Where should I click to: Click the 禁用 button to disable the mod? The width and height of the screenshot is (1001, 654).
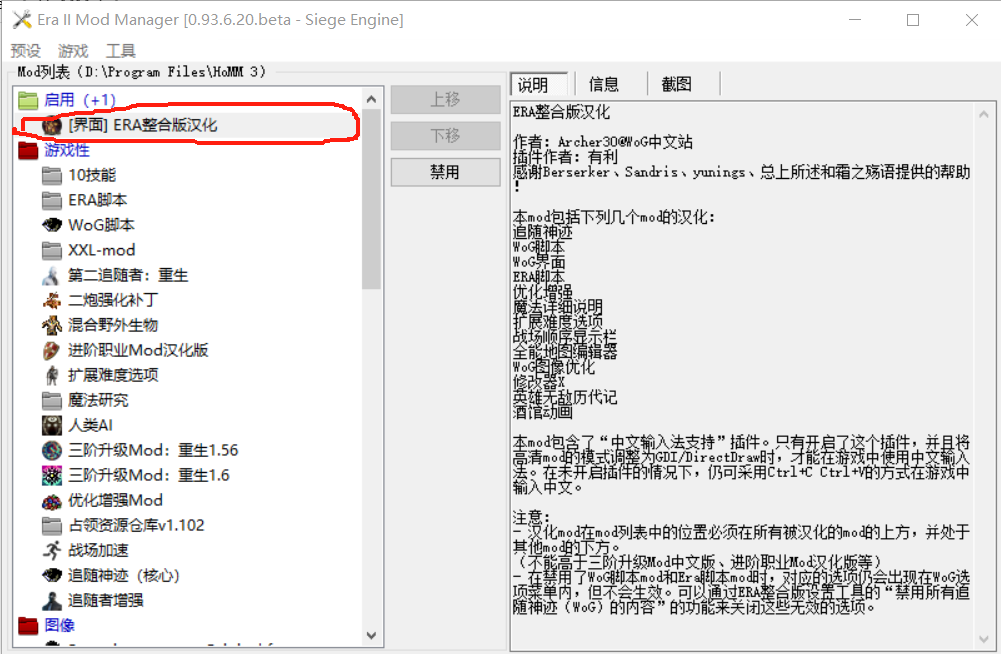(445, 172)
